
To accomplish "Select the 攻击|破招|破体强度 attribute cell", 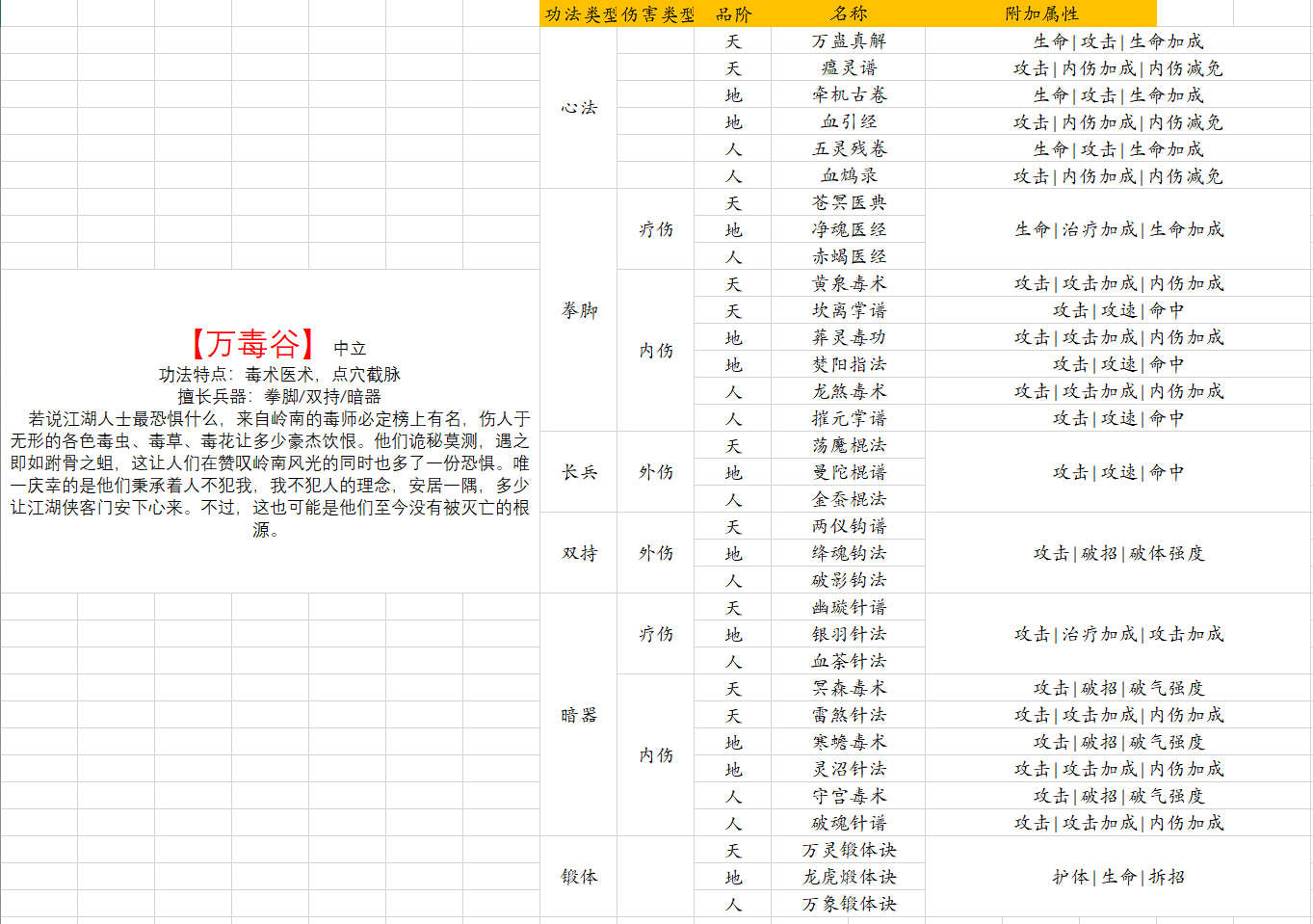I will pos(1118,553).
